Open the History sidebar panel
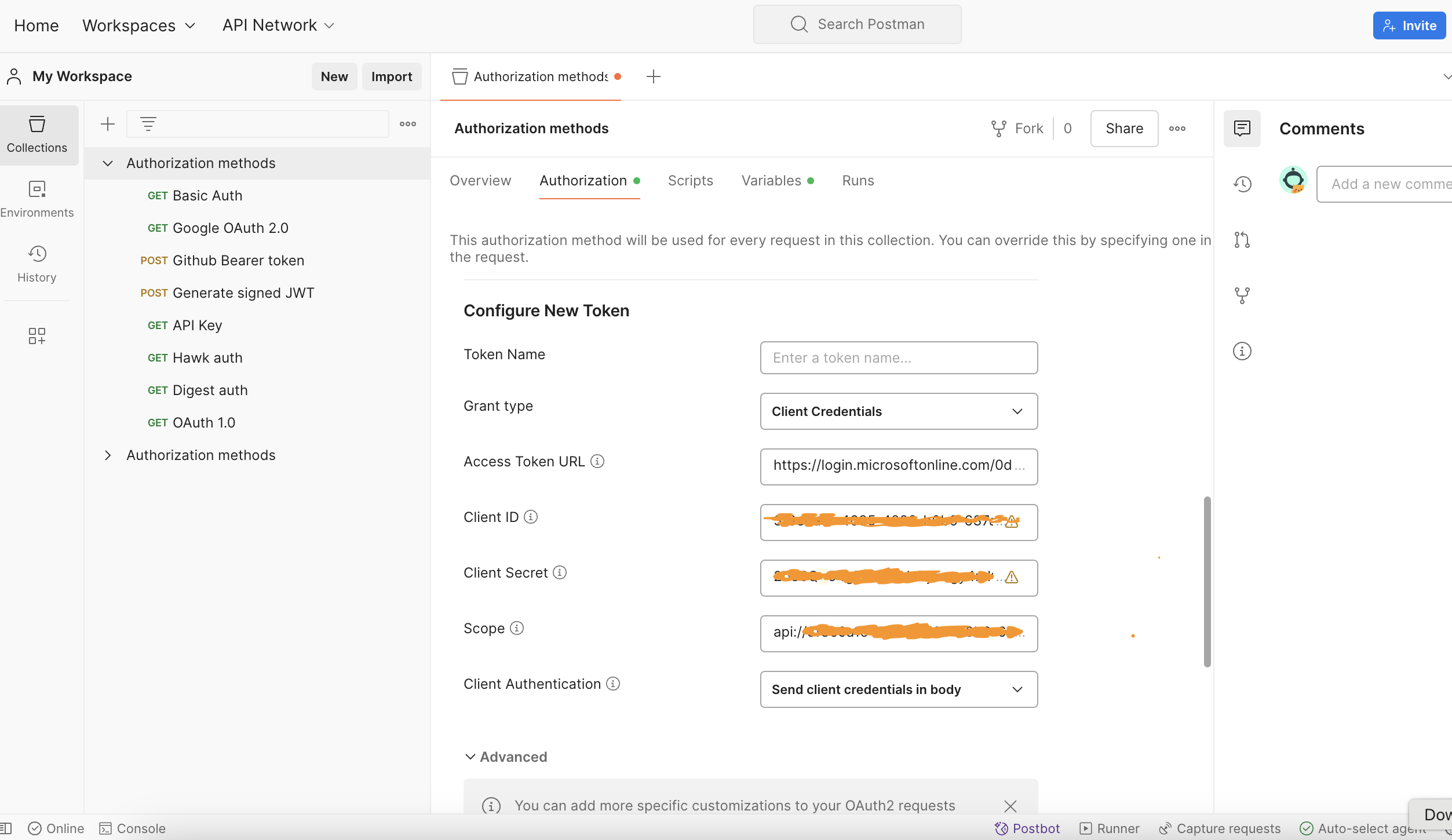The height and width of the screenshot is (840, 1452). point(37,263)
